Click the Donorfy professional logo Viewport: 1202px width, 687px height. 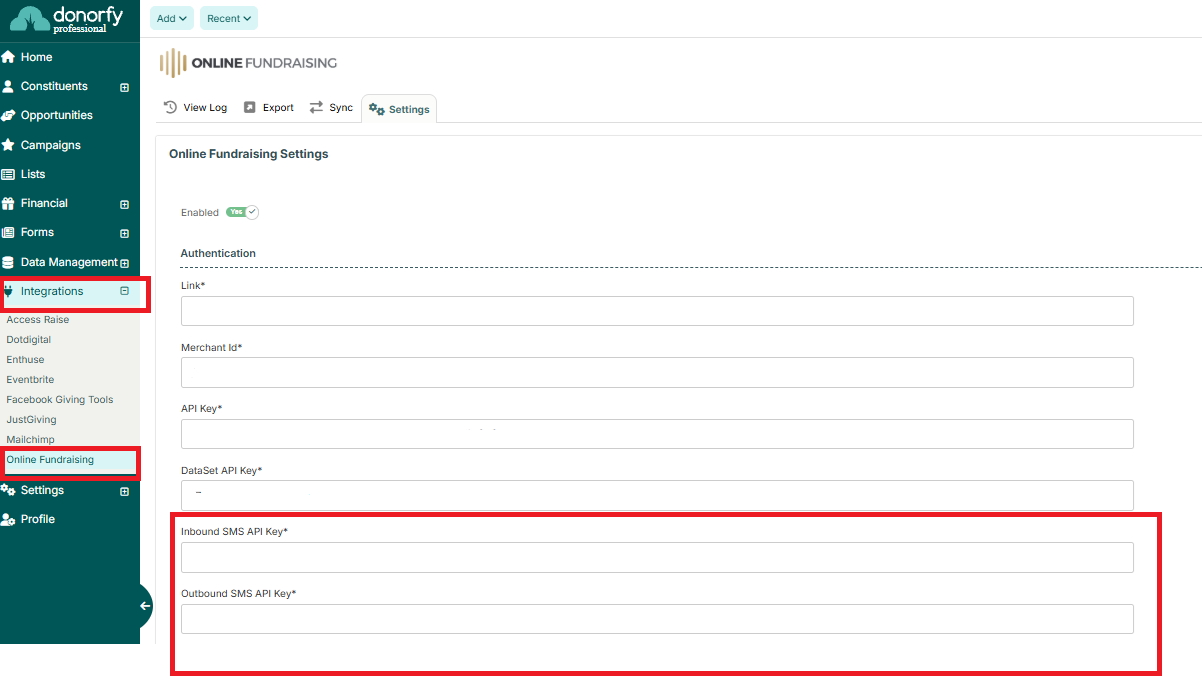click(x=66, y=20)
